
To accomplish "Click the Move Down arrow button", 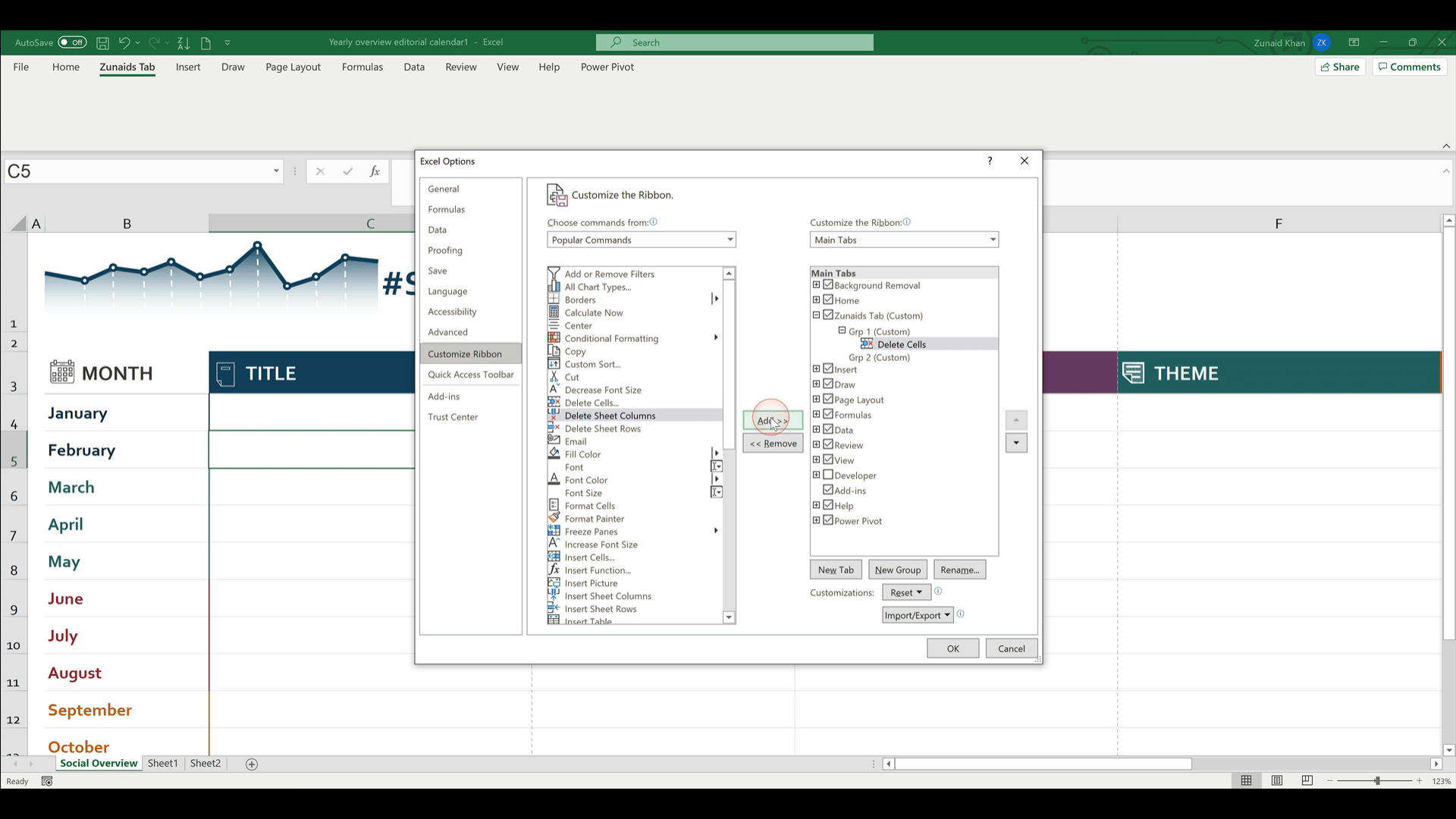I will pyautogui.click(x=1016, y=443).
